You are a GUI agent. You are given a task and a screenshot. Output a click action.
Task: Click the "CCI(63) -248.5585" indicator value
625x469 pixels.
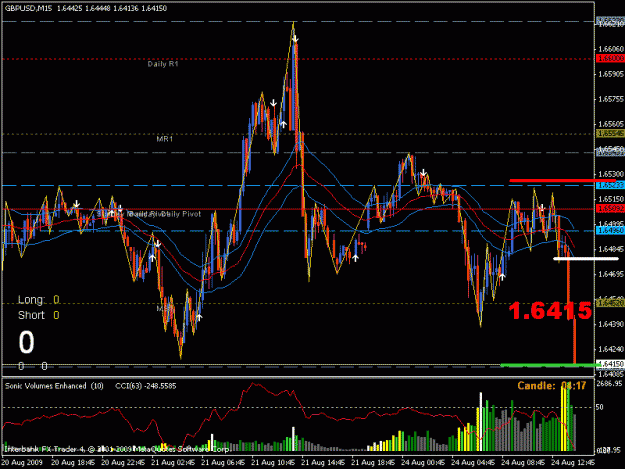point(145,386)
